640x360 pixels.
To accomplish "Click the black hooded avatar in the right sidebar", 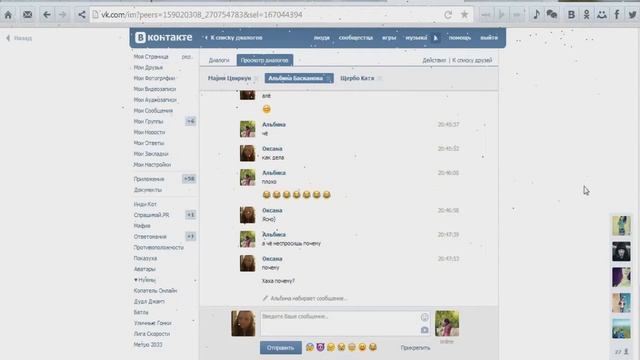I will 621,251.
